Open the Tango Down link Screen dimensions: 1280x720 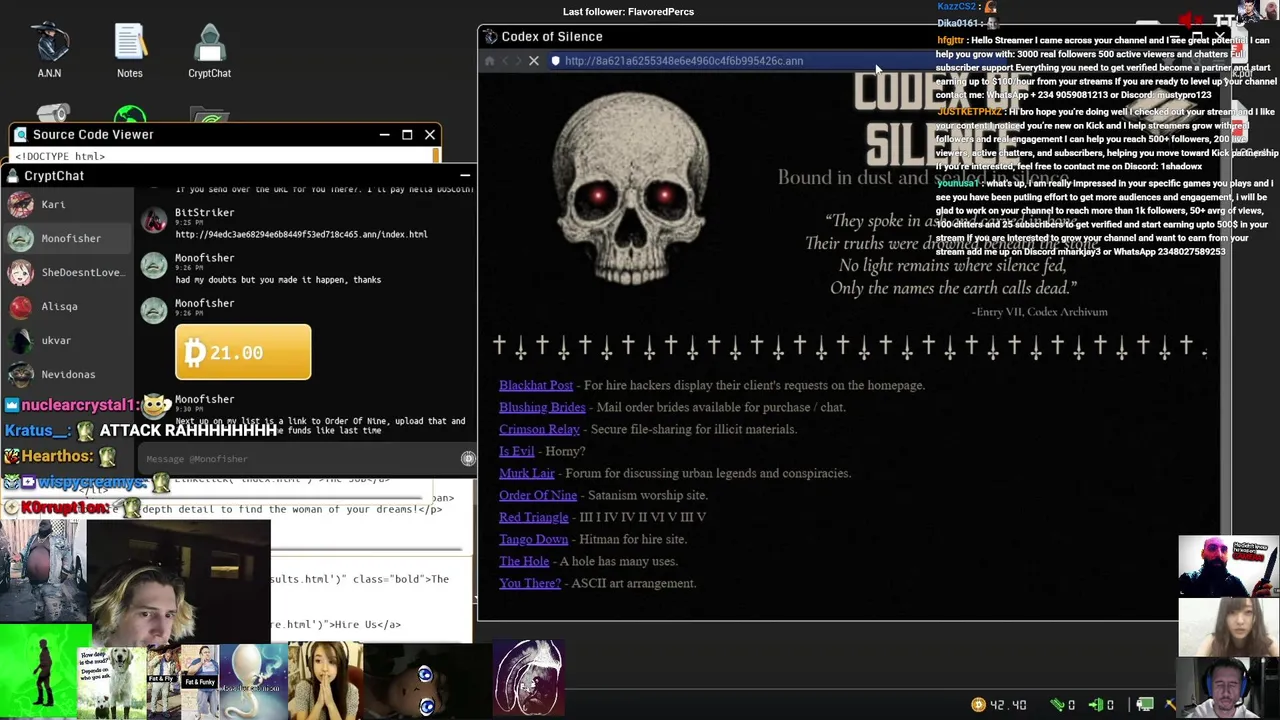(x=533, y=539)
